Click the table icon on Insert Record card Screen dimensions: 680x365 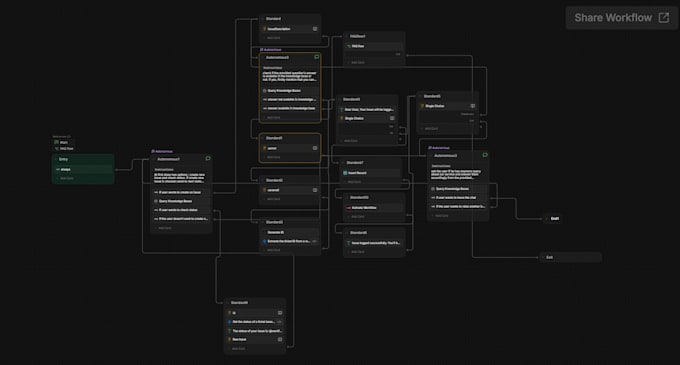coord(345,173)
